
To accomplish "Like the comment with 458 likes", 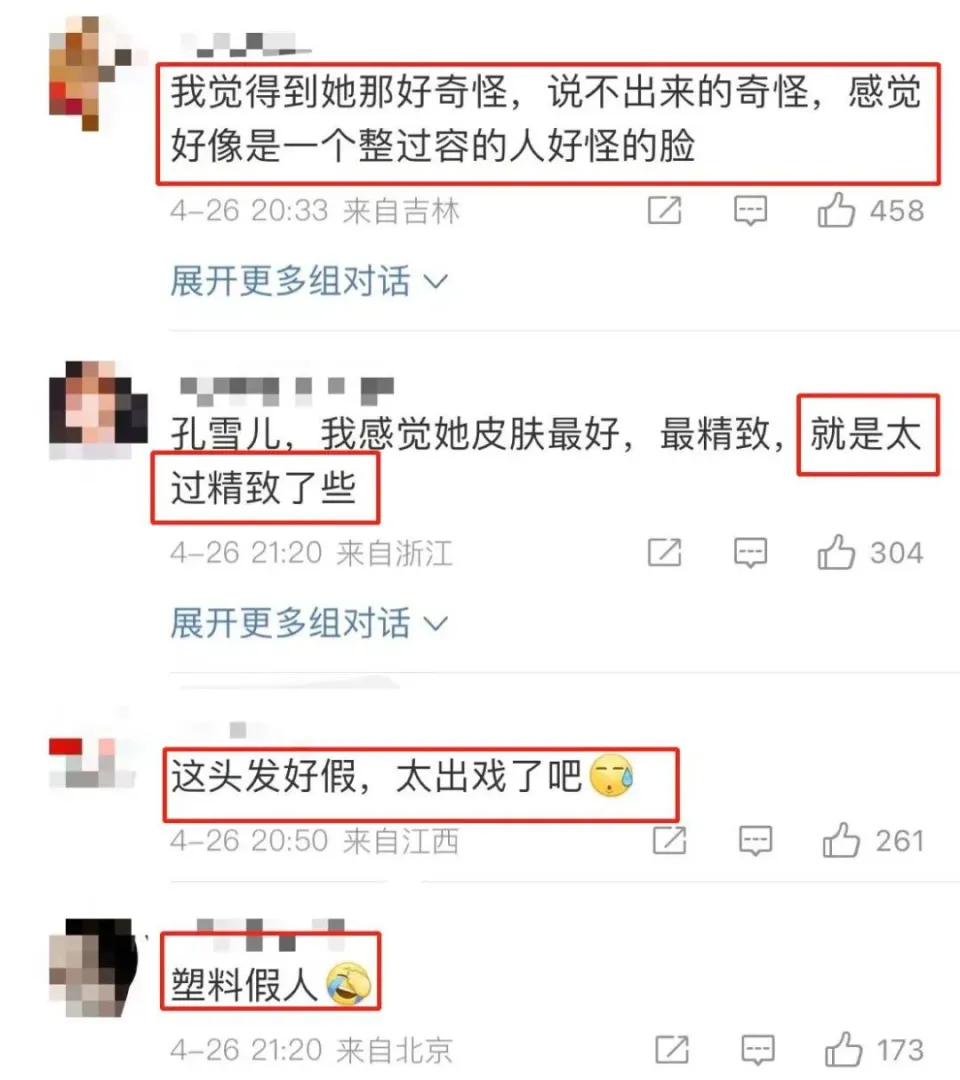I will click(835, 210).
